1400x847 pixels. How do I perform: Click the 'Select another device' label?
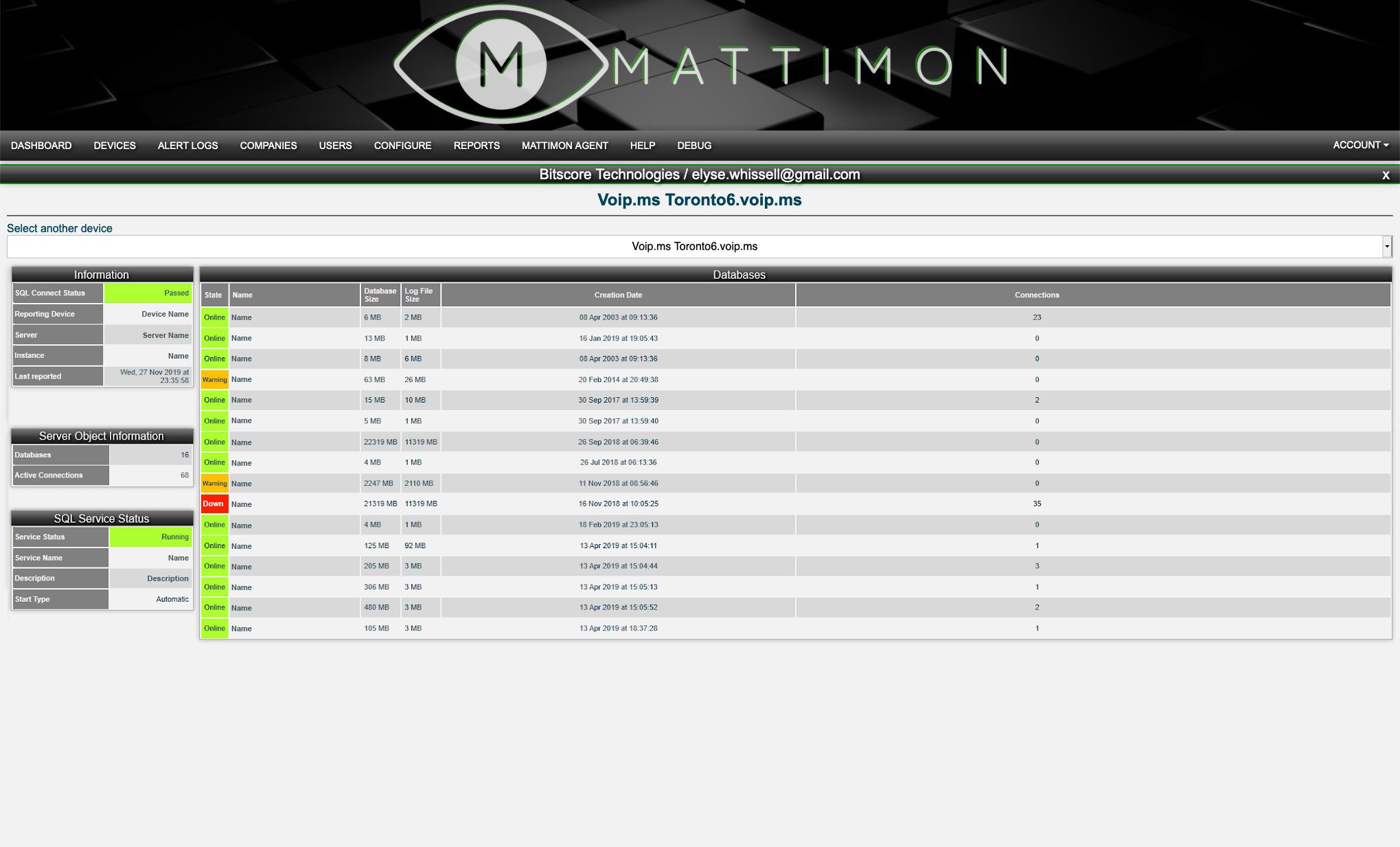(x=60, y=228)
